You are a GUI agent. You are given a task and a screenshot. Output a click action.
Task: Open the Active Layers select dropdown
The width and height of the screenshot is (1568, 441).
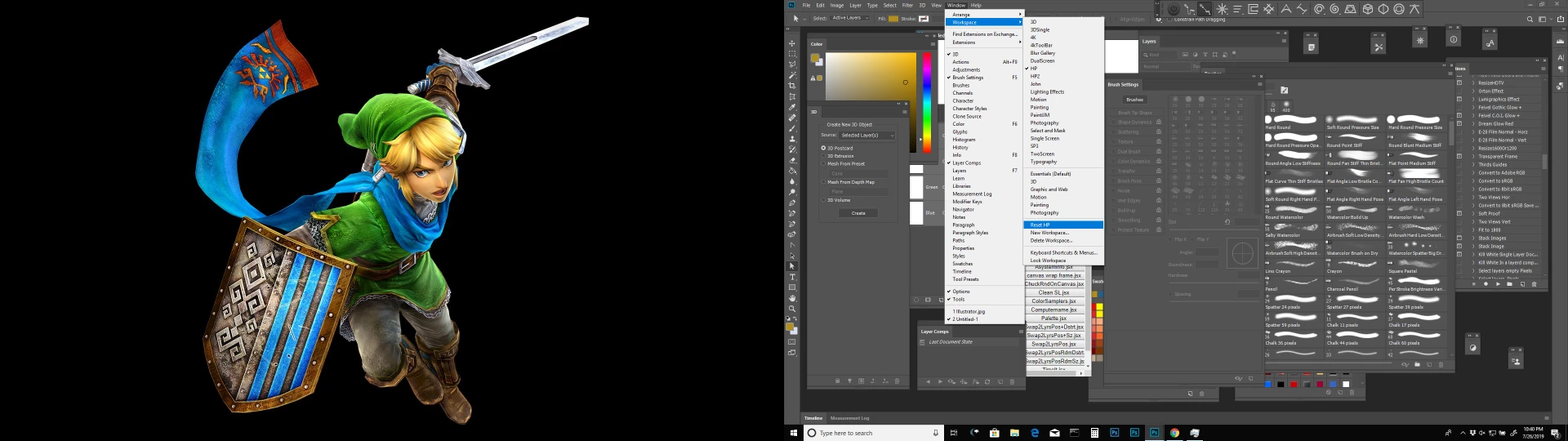coord(849,18)
